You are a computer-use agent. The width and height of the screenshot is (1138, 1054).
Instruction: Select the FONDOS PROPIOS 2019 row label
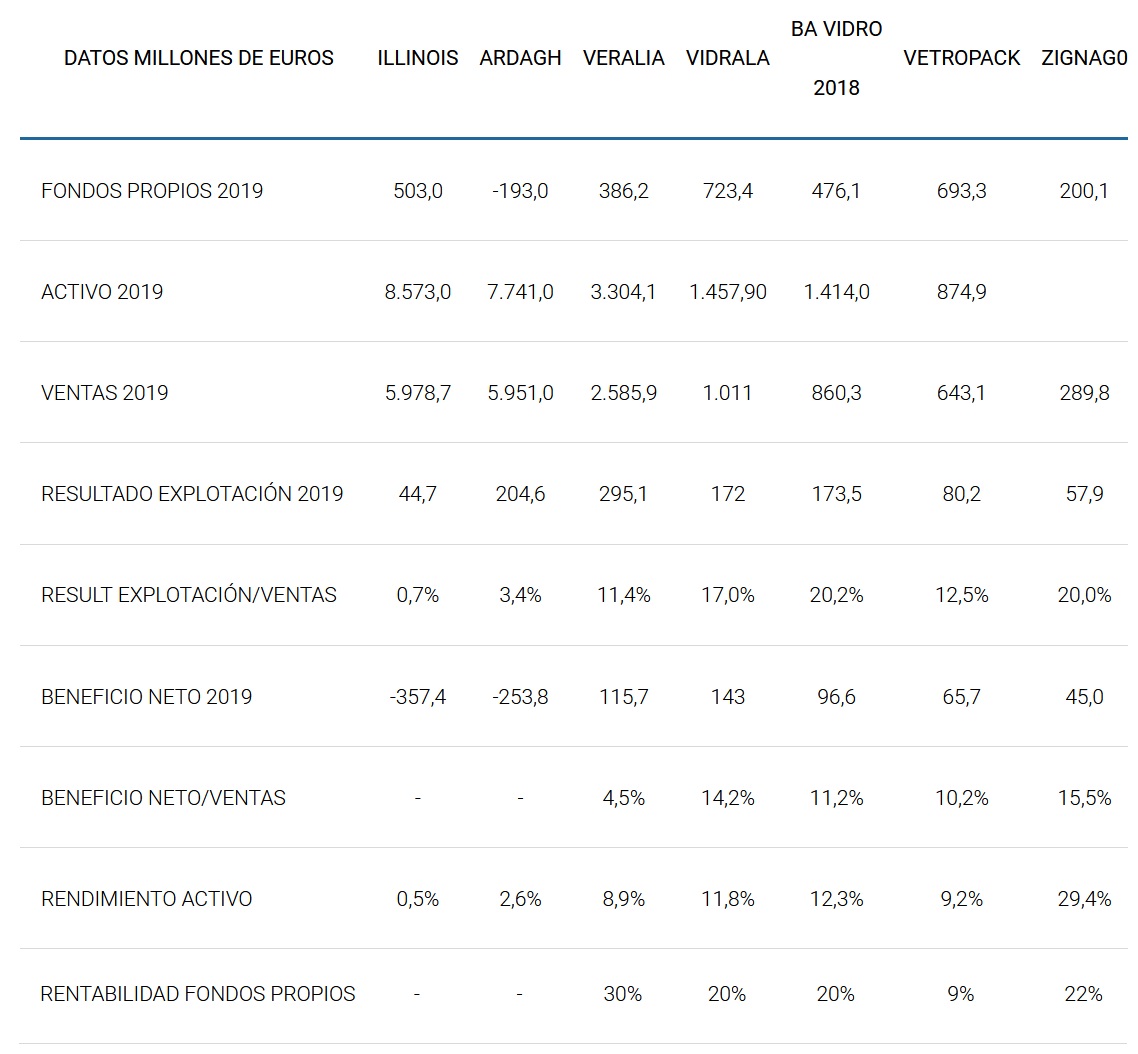[152, 190]
